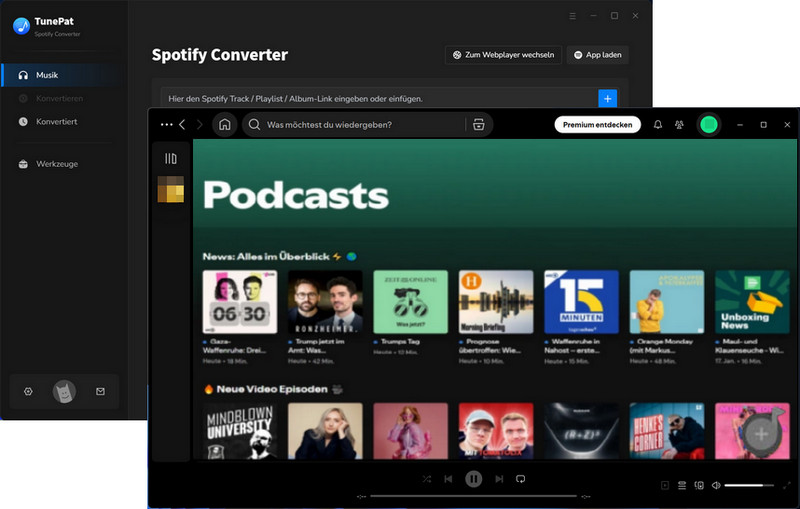The width and height of the screenshot is (800, 509).
Task: Open the 15 Minuten podcast cover
Action: pyautogui.click(x=582, y=302)
